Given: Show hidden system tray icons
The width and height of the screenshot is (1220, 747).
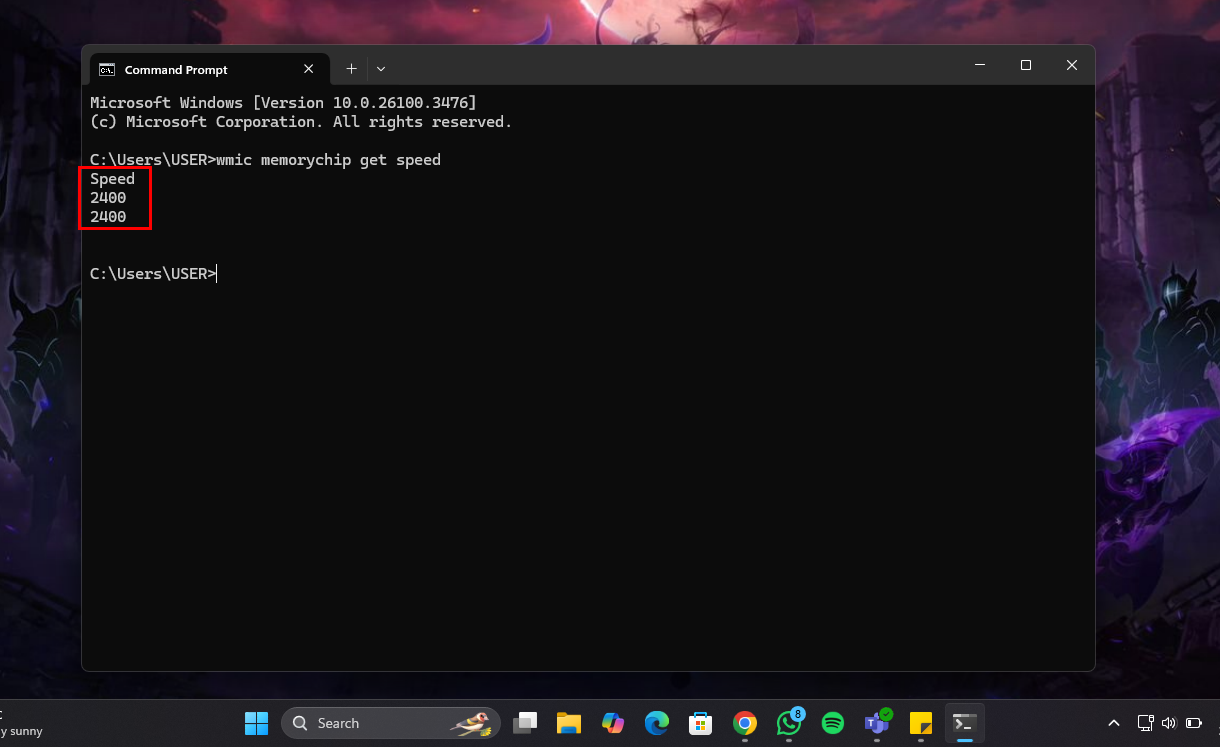Looking at the screenshot, I should [x=1114, y=723].
